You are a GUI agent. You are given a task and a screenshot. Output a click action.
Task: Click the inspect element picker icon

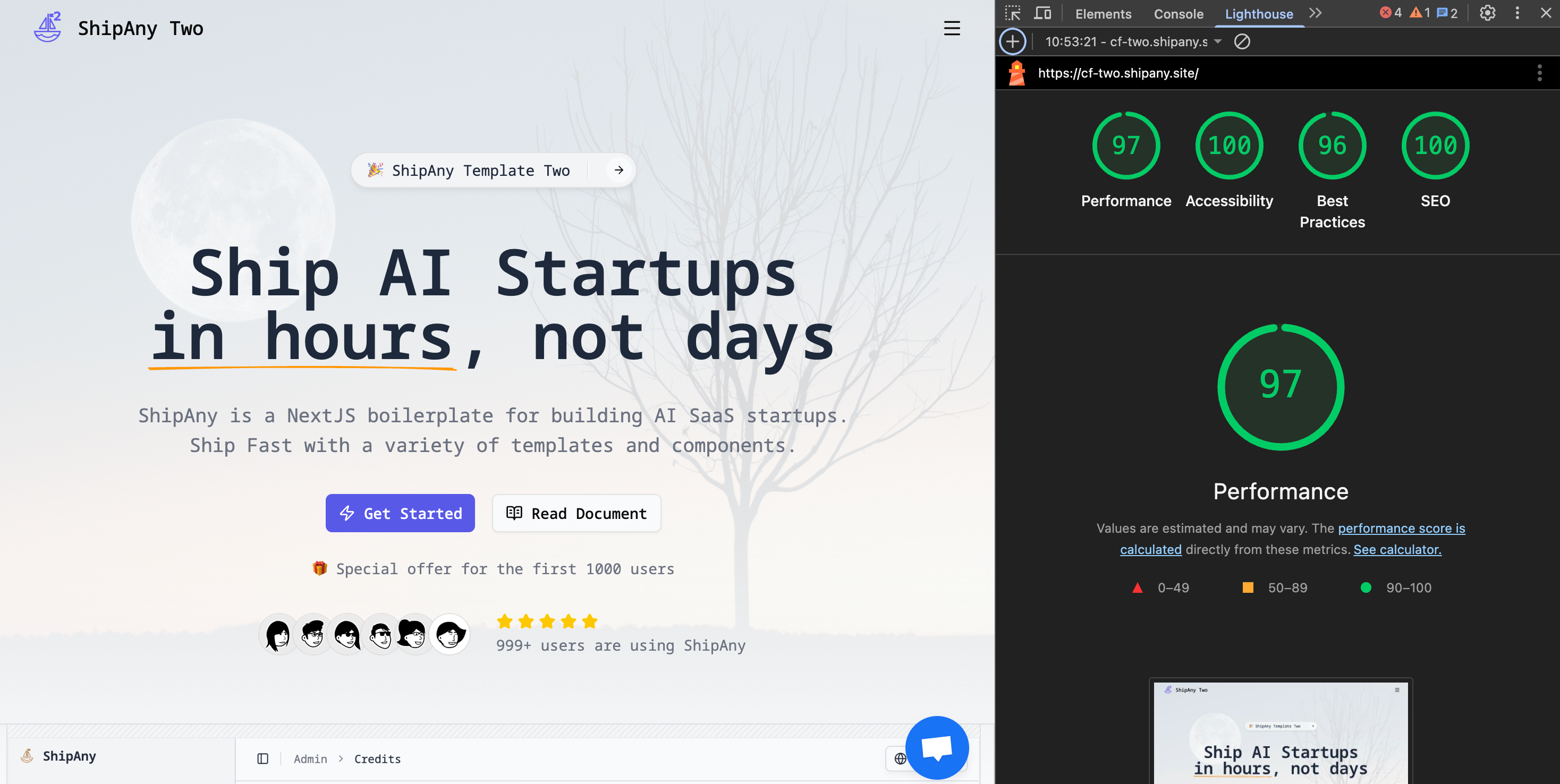point(1013,13)
